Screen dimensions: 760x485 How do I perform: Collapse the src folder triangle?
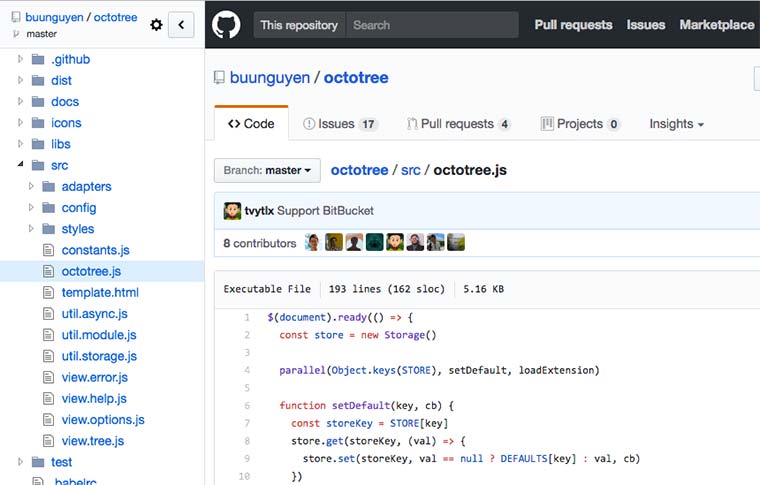(x=20, y=165)
